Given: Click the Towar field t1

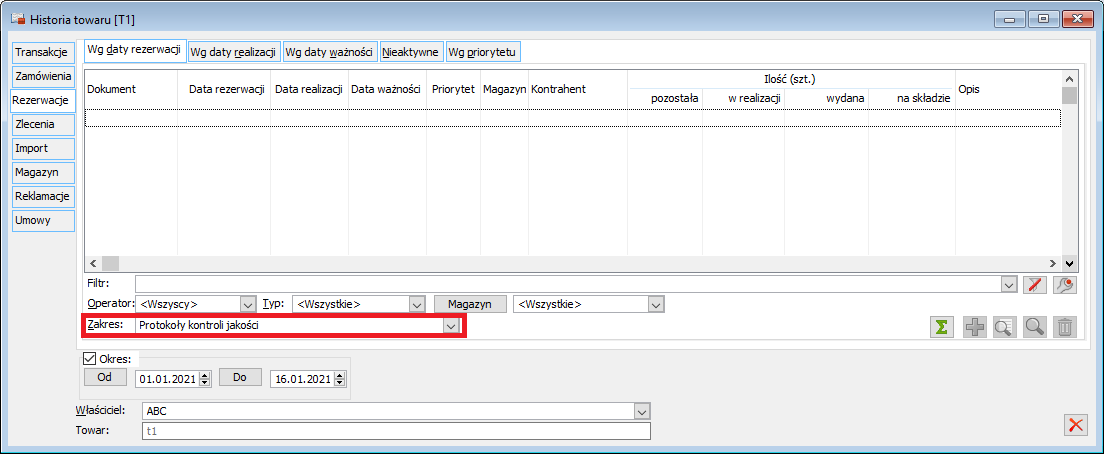Looking at the screenshot, I should click(396, 431).
